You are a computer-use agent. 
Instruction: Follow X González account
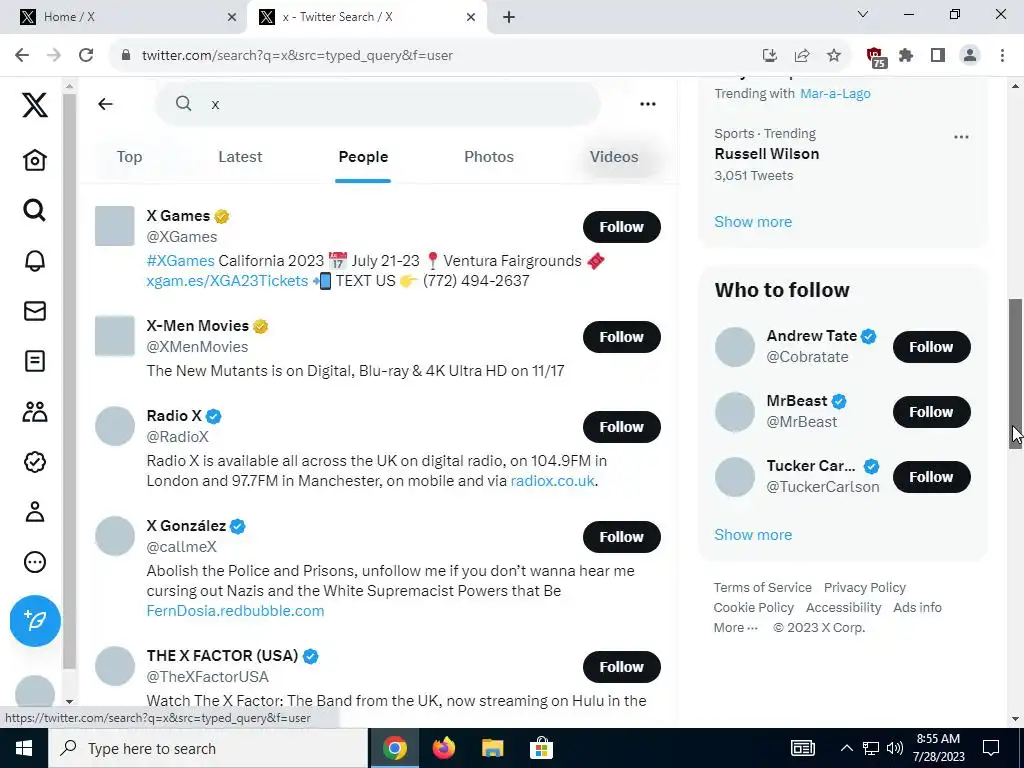point(622,537)
